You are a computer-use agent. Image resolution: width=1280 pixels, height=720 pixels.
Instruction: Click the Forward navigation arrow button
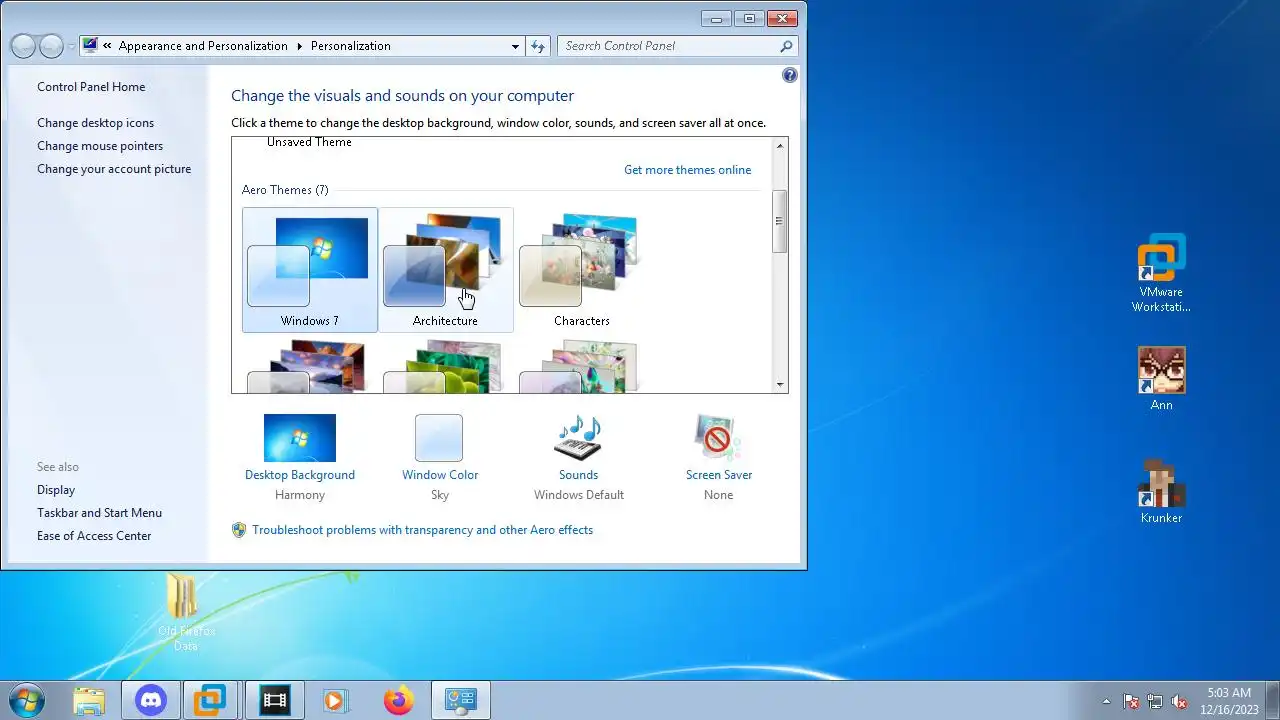click(51, 46)
